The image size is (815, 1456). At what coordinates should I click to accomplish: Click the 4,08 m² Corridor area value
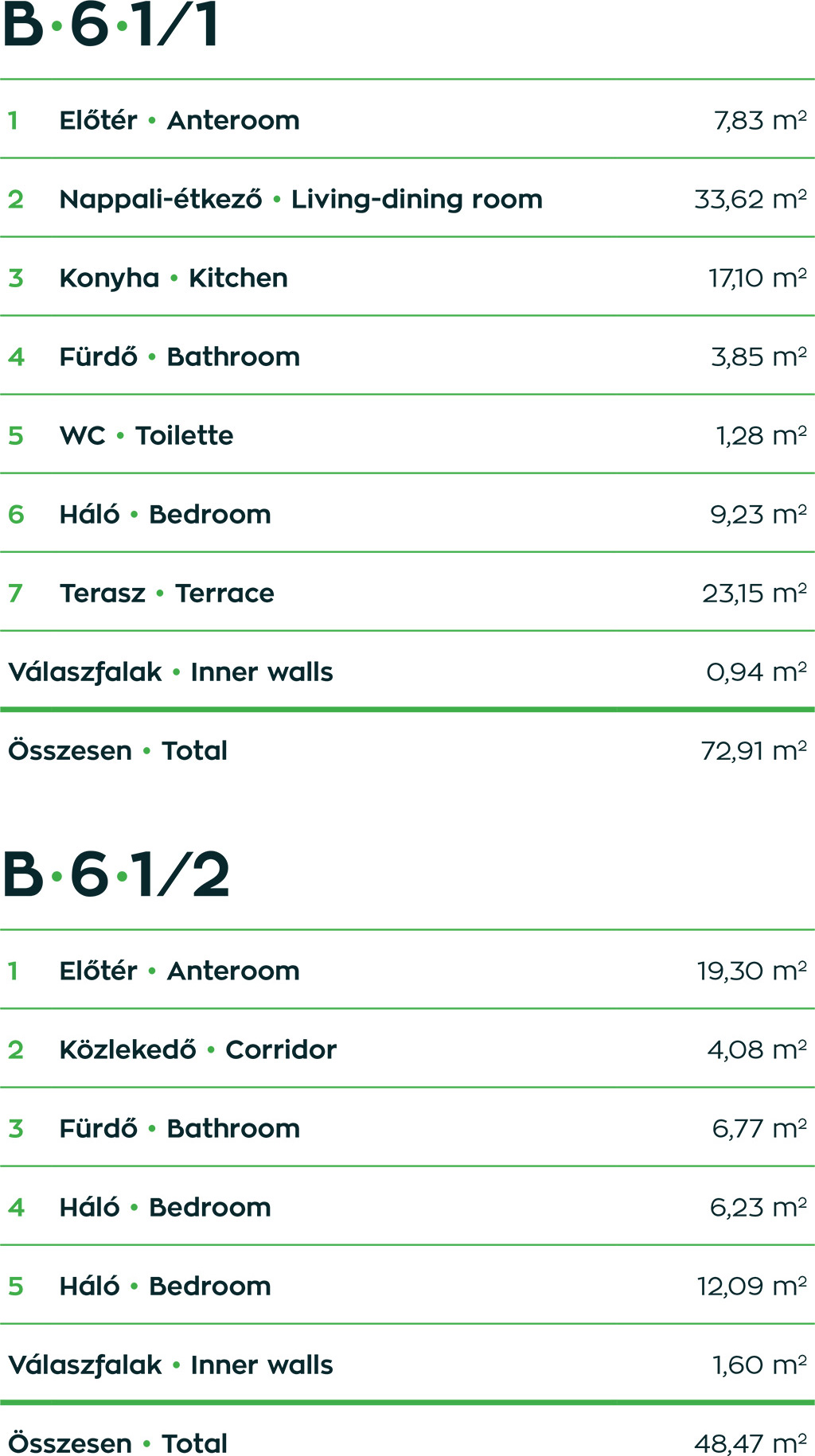757,1049
